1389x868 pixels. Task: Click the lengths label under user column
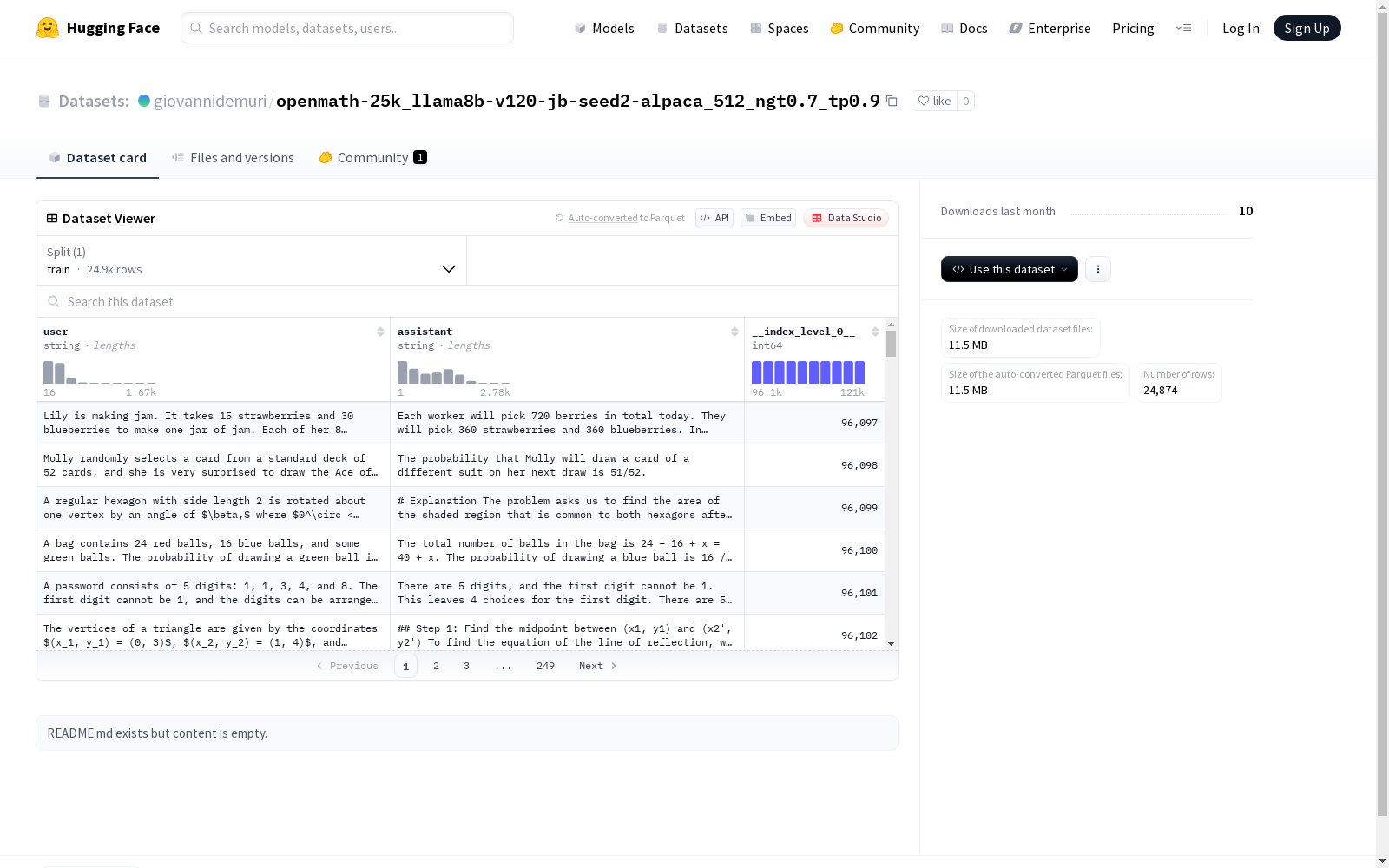coord(115,345)
